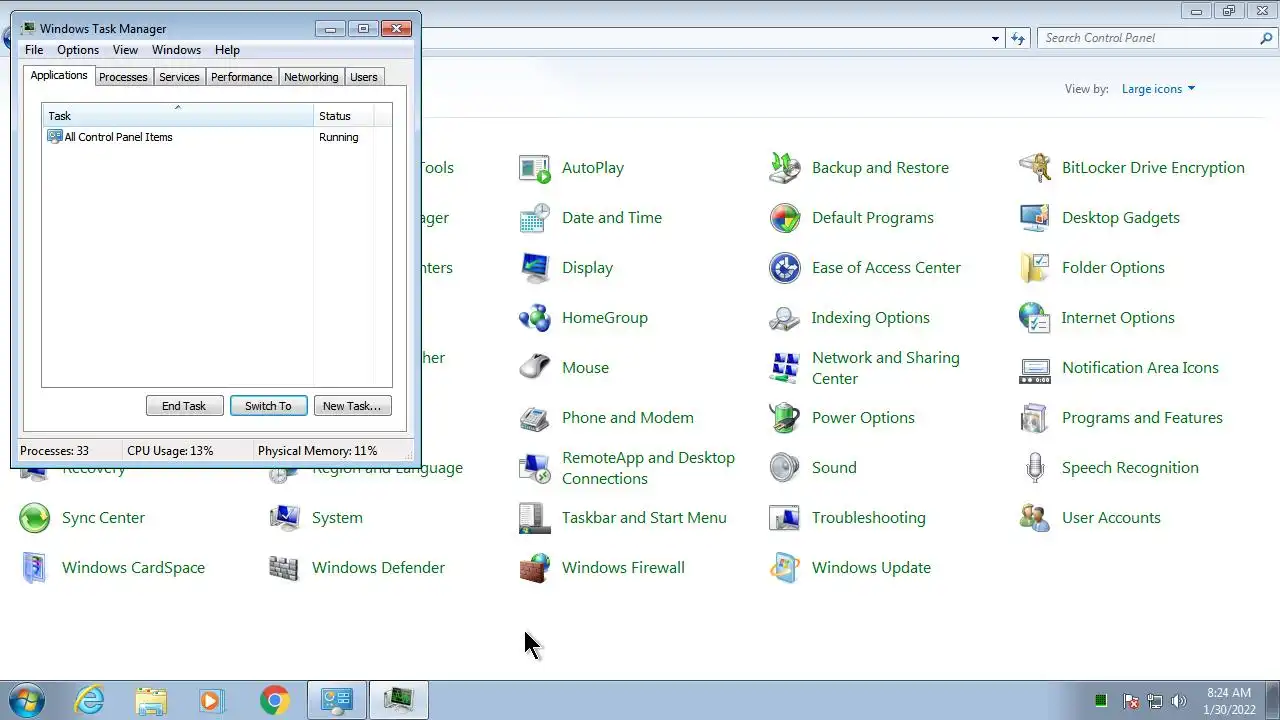Viewport: 1280px width, 720px height.
Task: Click the RemoteApp and Desktop Connections icon
Action: tap(534, 468)
